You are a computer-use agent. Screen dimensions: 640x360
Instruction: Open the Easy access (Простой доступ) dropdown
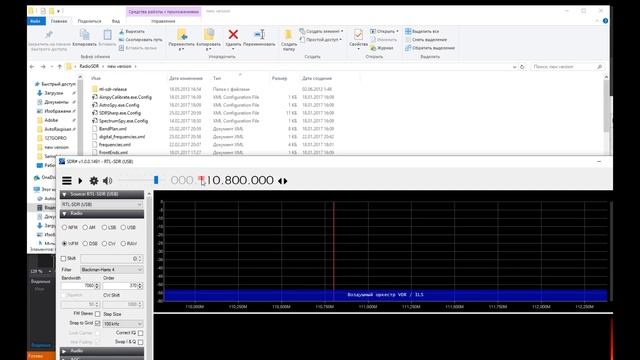pyautogui.click(x=321, y=40)
